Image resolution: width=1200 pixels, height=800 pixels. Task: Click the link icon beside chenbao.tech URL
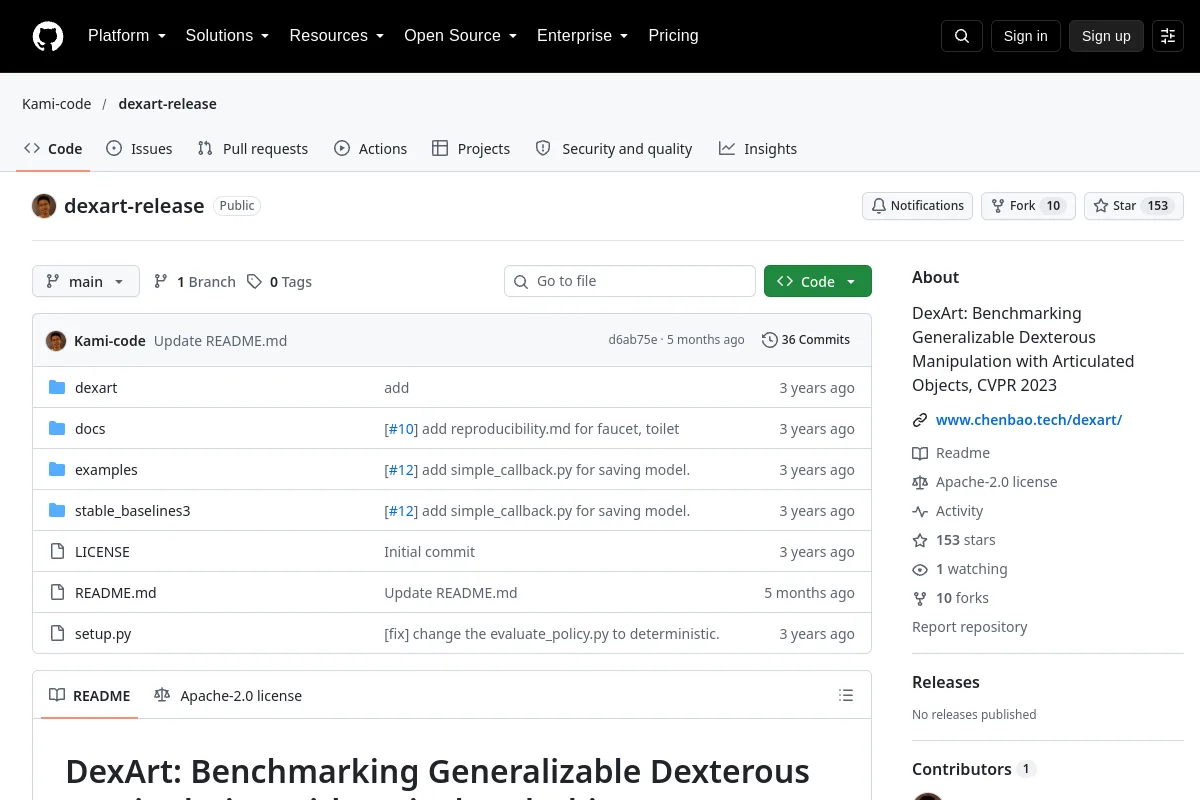coord(920,420)
